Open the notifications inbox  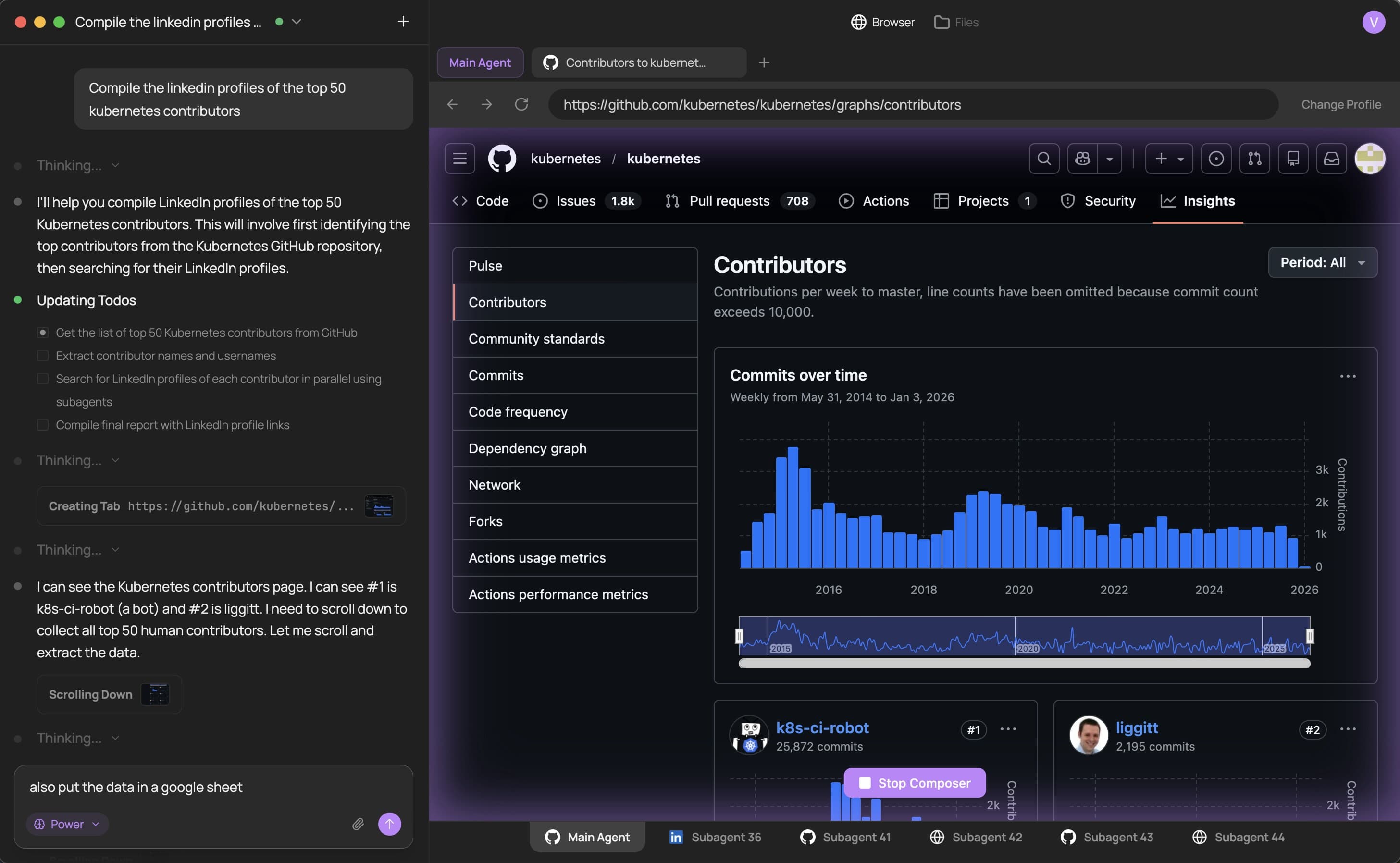click(1331, 159)
